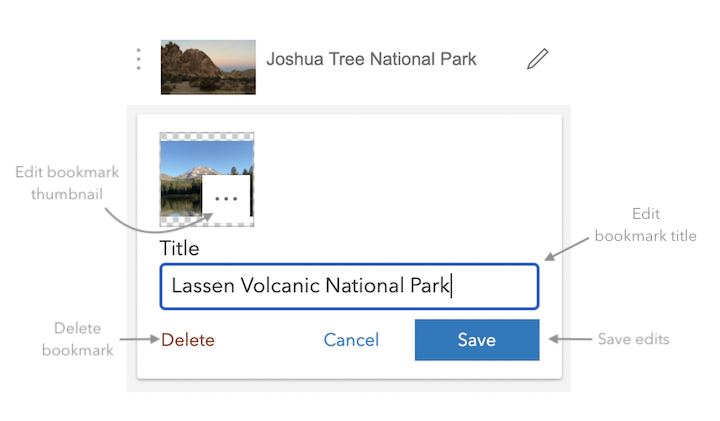Click the 'Edit bookmark thumbnail' annotation text
This screenshot has height=421, width=720.
[67, 183]
